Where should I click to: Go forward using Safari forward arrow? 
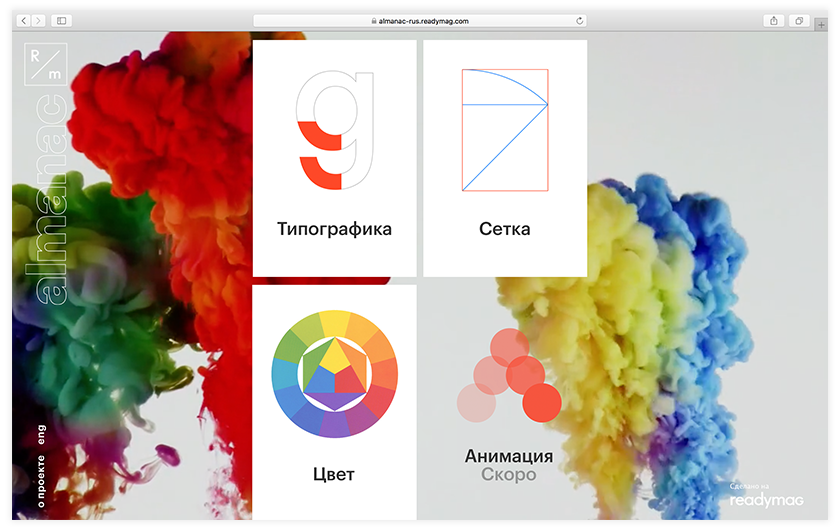(x=39, y=20)
